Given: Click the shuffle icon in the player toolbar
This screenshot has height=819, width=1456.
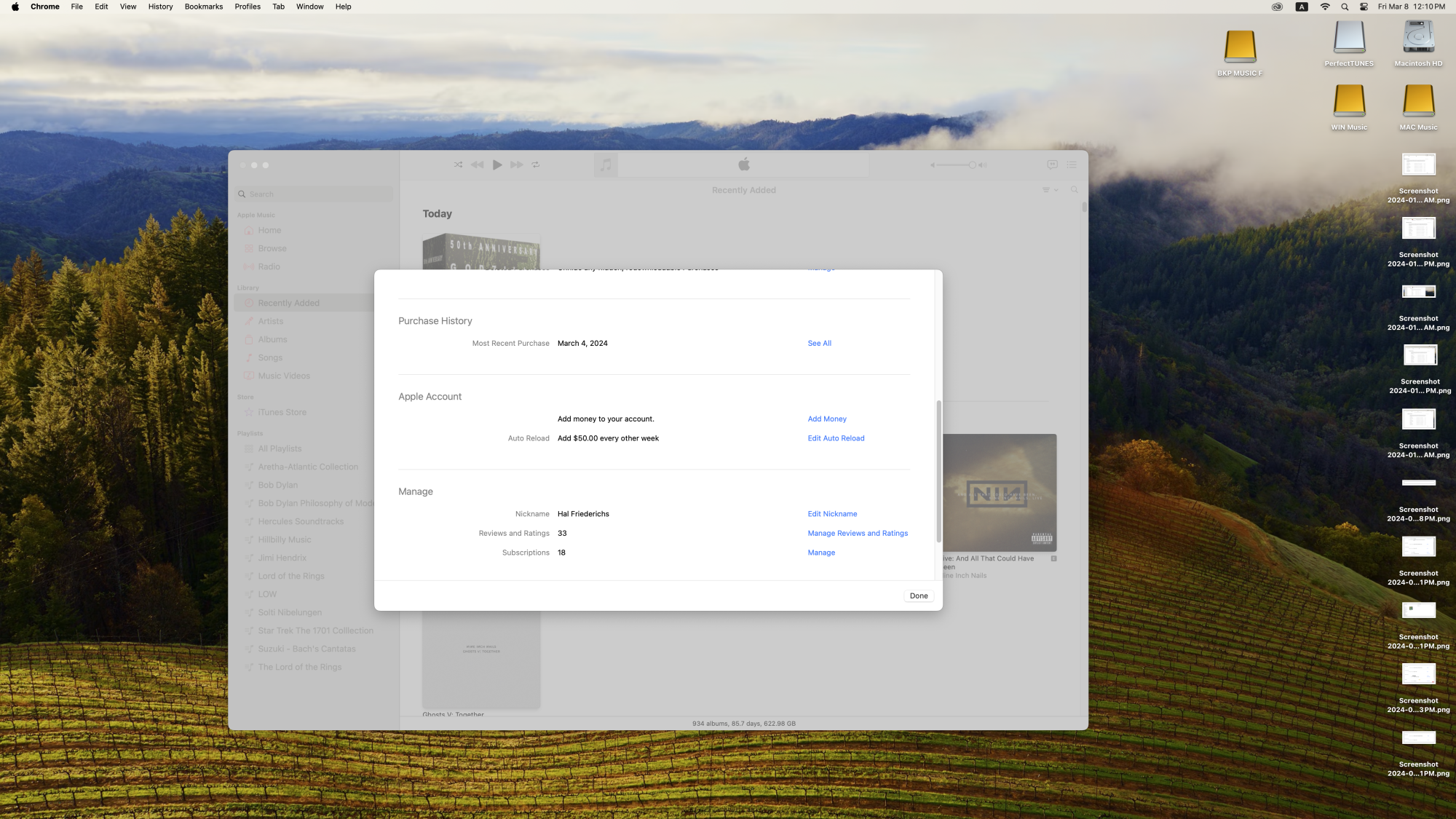Looking at the screenshot, I should click(458, 165).
